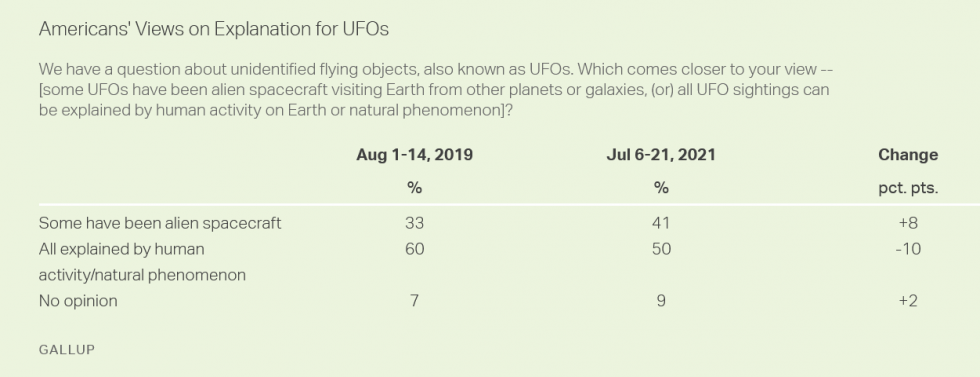The image size is (980, 377).
Task: Click the value 9 under 2021
Action: click(661, 301)
